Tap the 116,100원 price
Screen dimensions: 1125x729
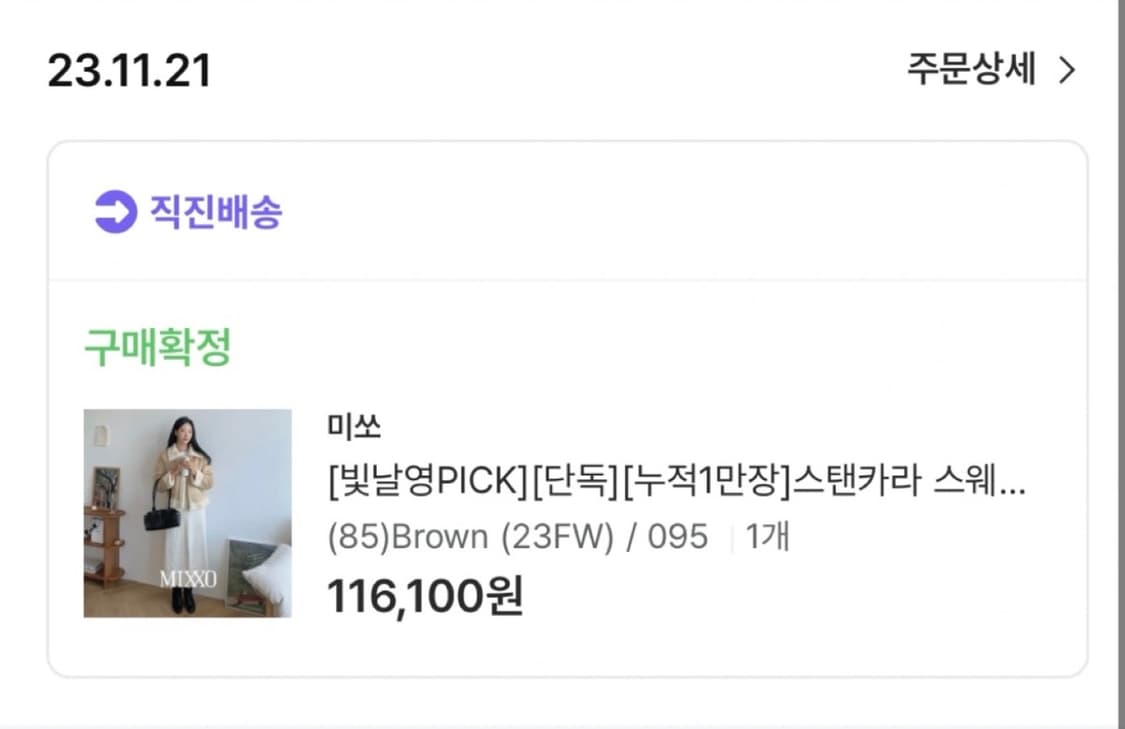coord(425,596)
